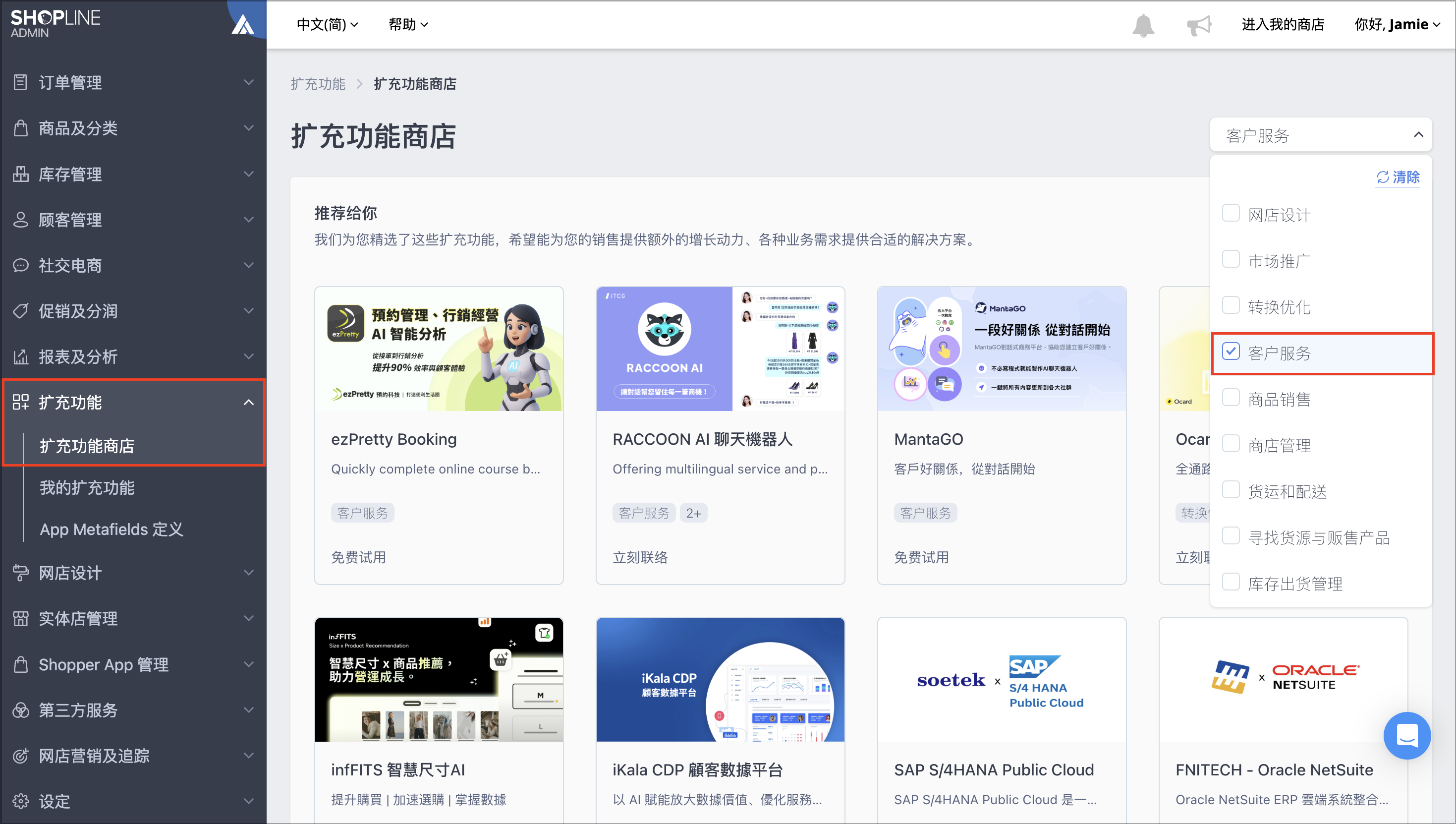Viewport: 1456px width, 824px height.
Task: Open the 第三方服务 sidebar menu
Action: [133, 709]
